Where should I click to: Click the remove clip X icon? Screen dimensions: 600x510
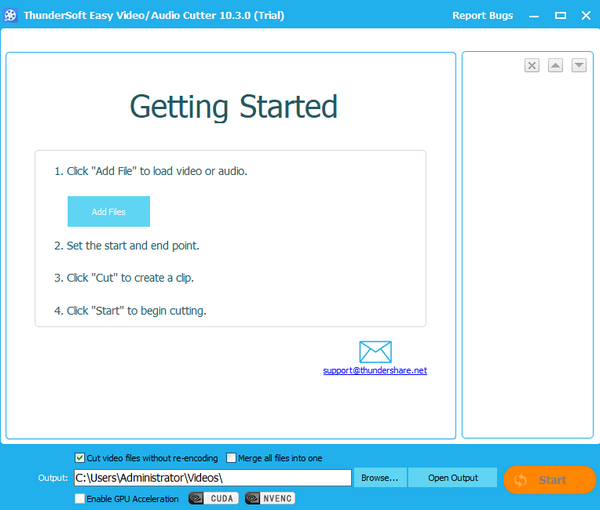pyautogui.click(x=532, y=65)
